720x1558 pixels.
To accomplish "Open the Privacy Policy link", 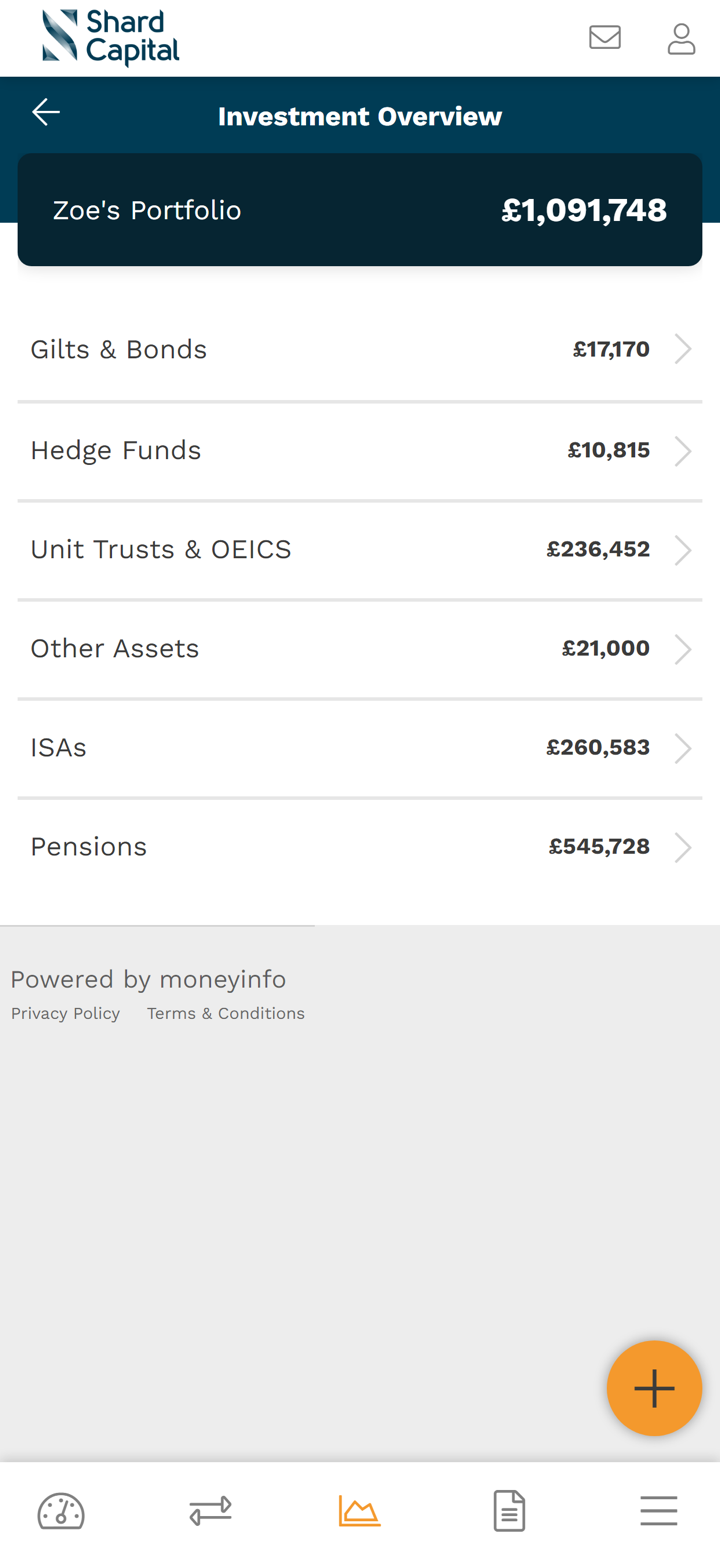I will tap(65, 1014).
